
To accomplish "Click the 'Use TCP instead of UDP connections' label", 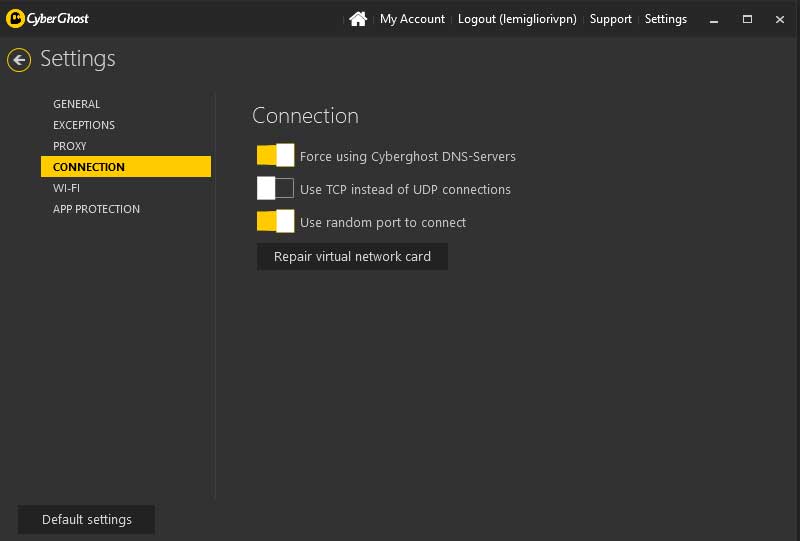I will pyautogui.click(x=405, y=189).
